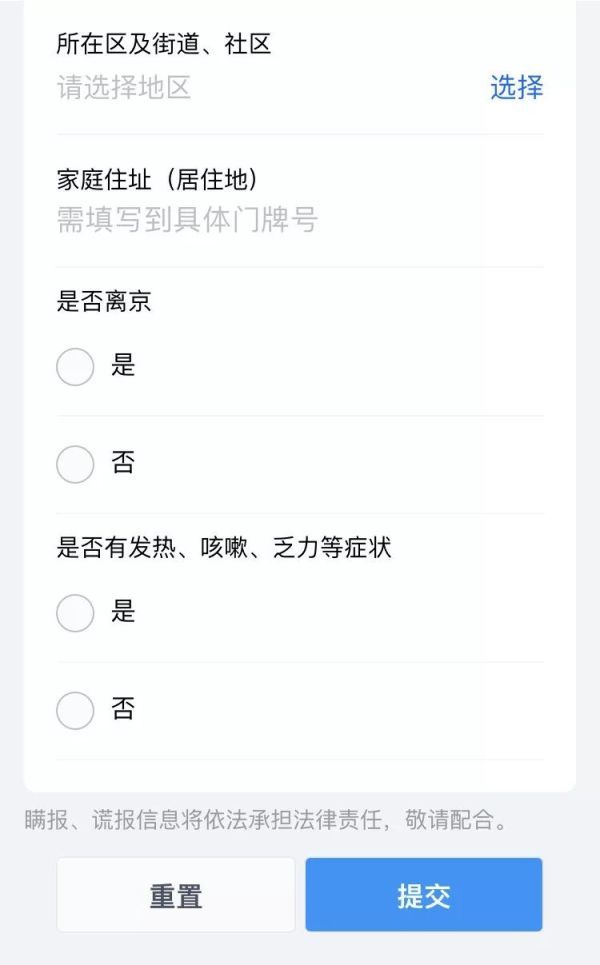Tap the 否 text label under 是否离京
600x965 pixels.
[123, 462]
